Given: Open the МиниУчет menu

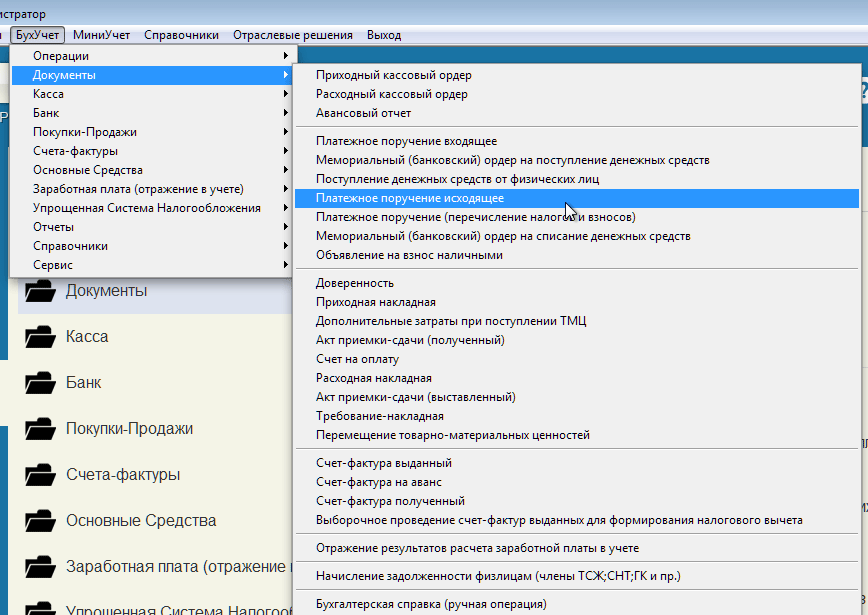Looking at the screenshot, I should point(101,35).
